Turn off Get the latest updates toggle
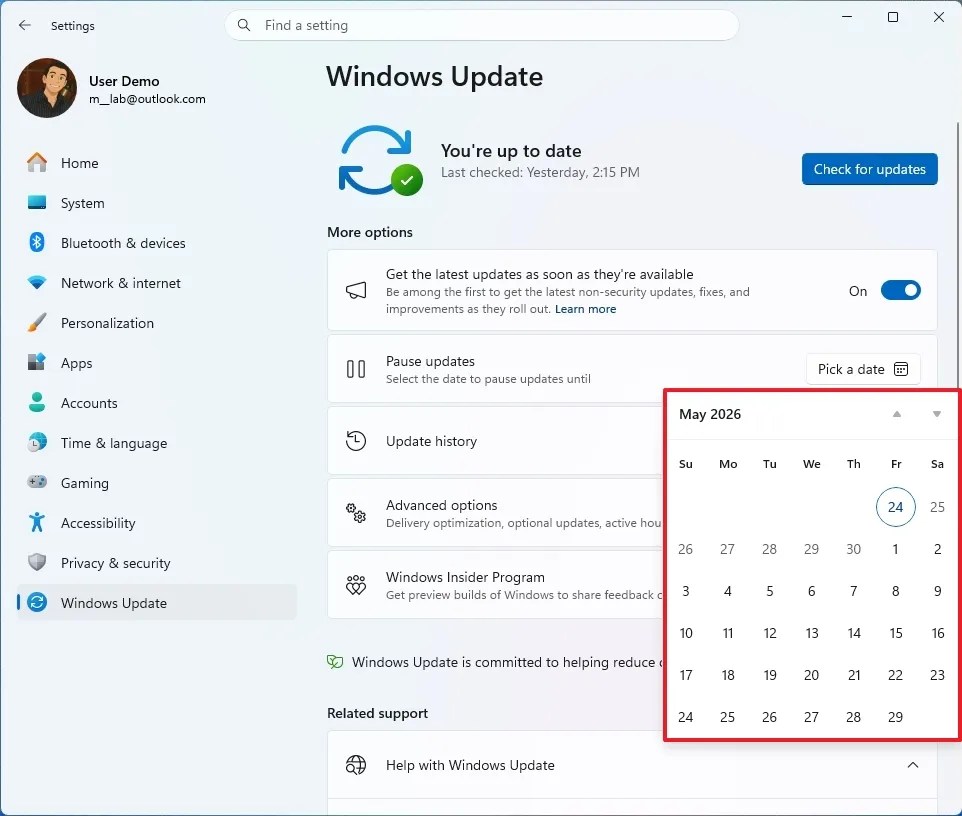This screenshot has width=962, height=816. click(900, 290)
